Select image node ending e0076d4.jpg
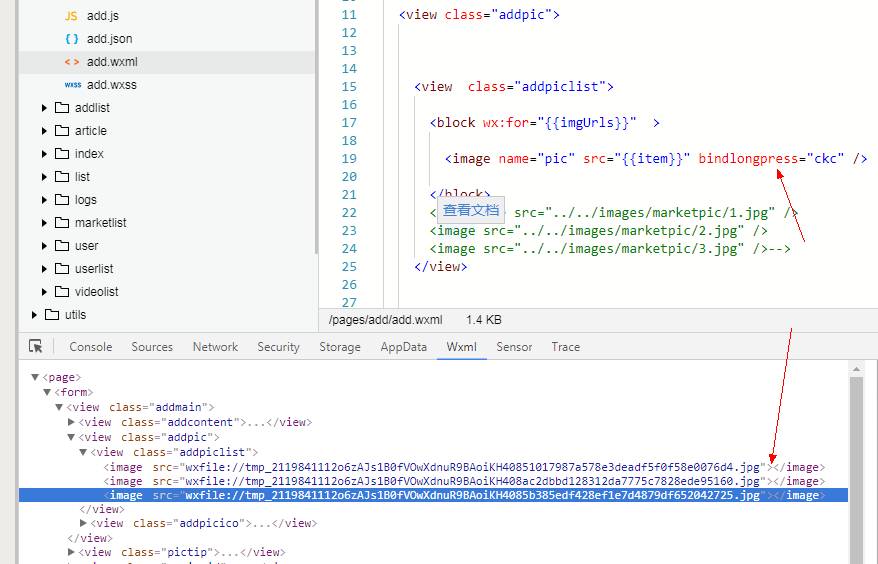Image resolution: width=878 pixels, height=564 pixels. [x=464, y=467]
